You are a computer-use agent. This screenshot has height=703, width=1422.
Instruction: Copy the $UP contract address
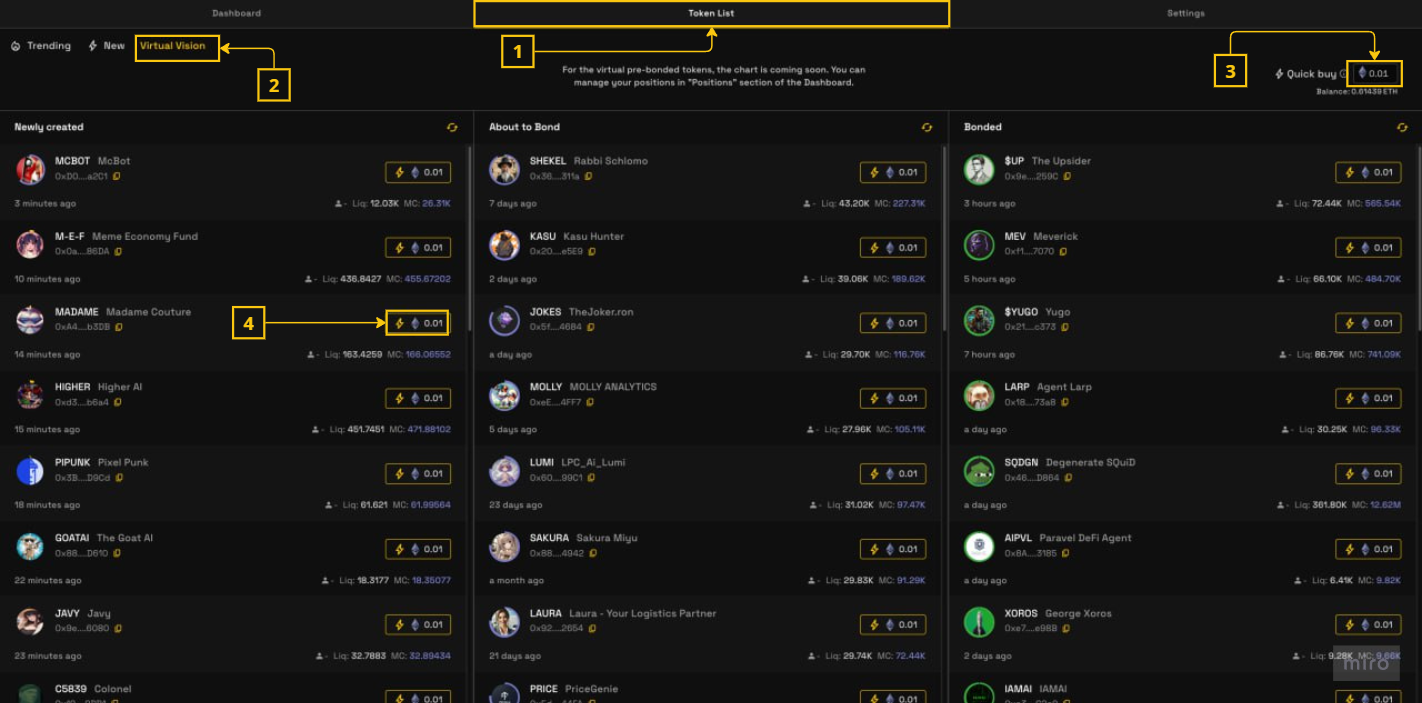click(x=1067, y=176)
